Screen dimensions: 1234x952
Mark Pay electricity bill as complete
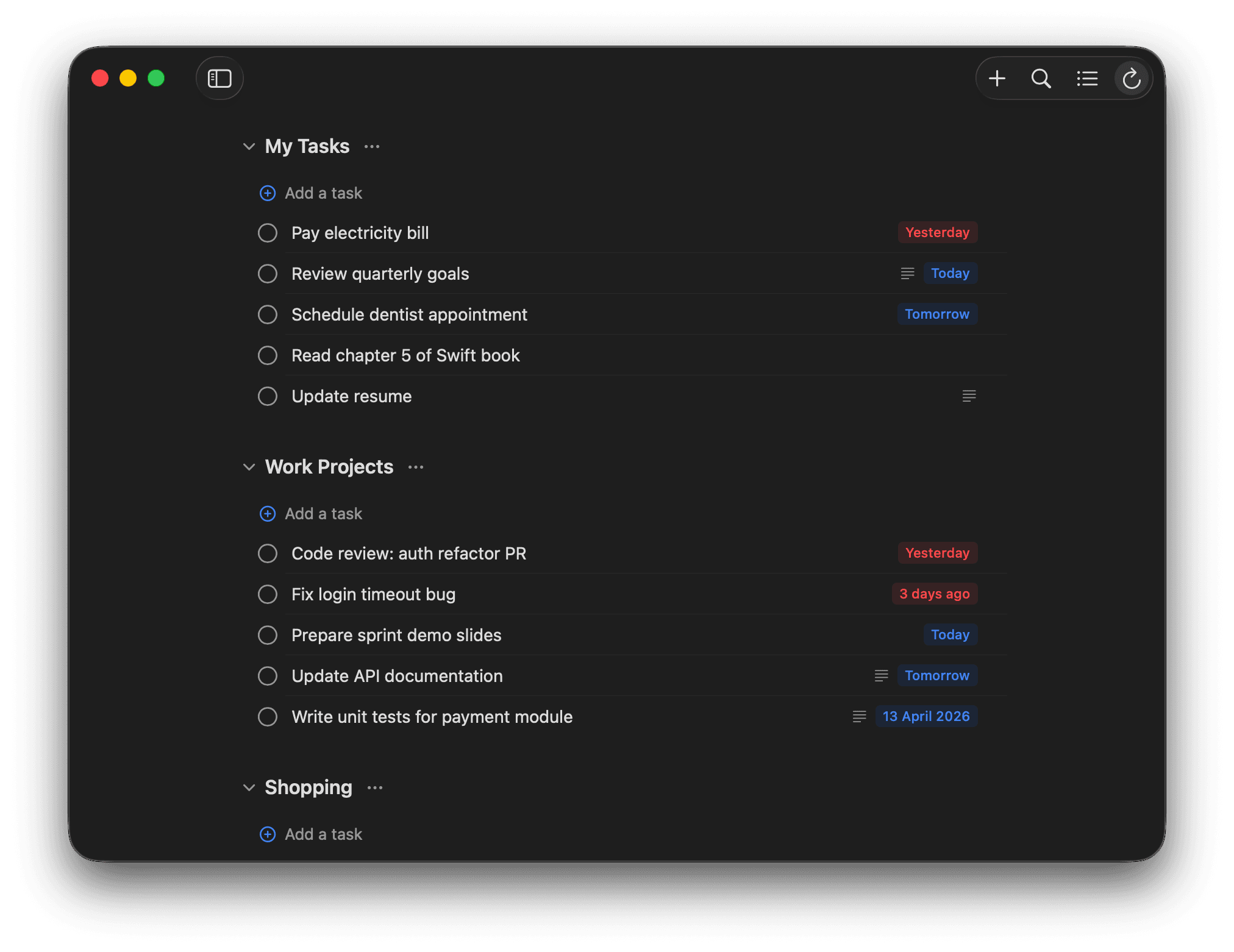(x=268, y=232)
